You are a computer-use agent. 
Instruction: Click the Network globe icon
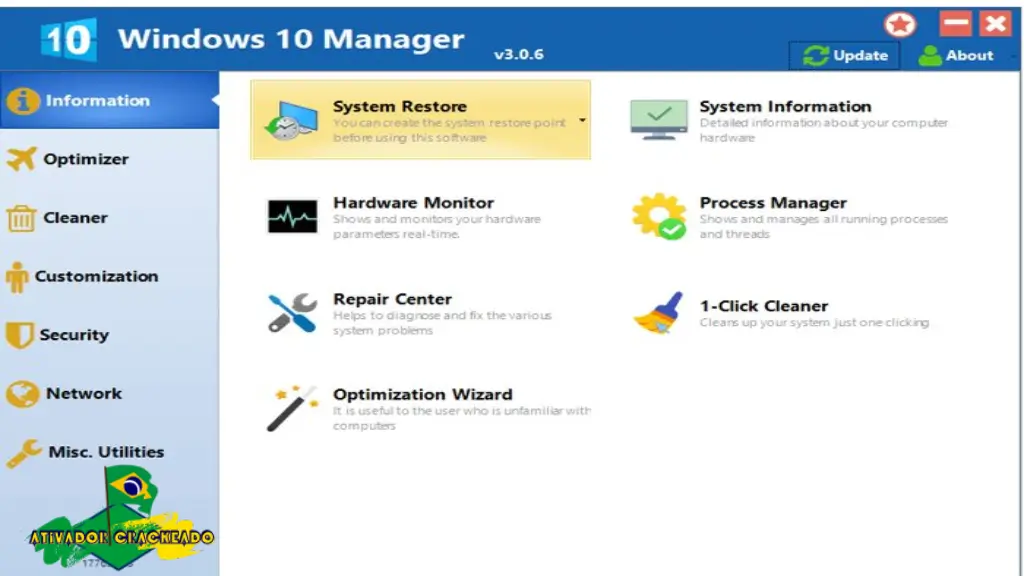pyautogui.click(x=23, y=394)
